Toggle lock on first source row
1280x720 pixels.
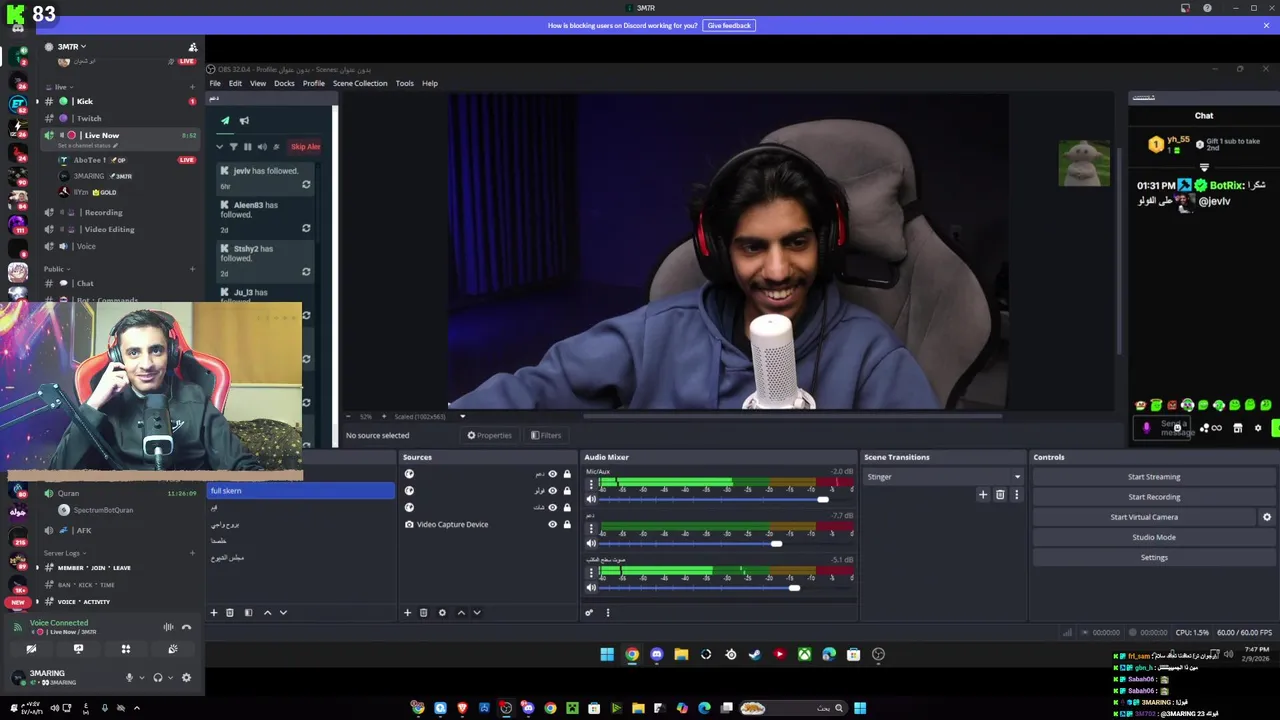pos(567,474)
